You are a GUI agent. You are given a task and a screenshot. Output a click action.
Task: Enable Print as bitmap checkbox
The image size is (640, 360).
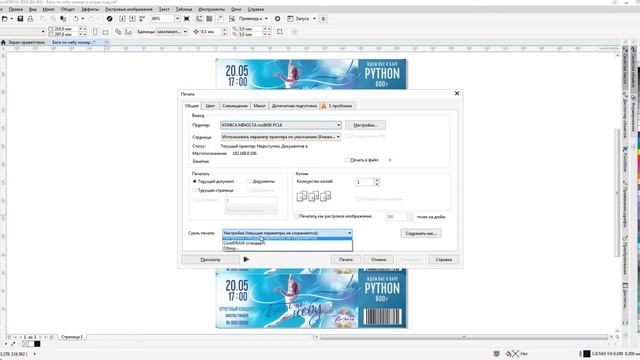[296, 216]
